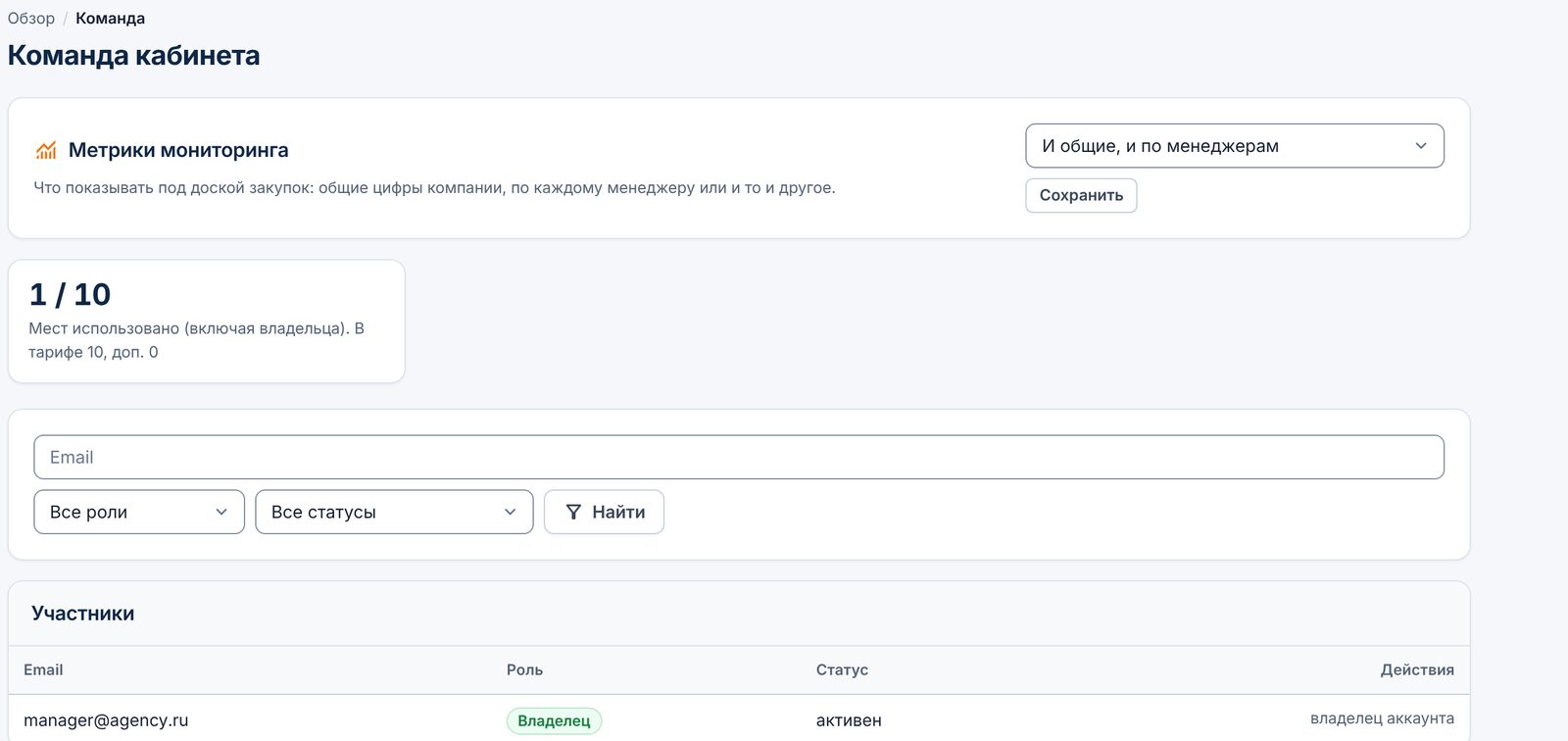This screenshot has width=1568, height=741.
Task: Click the Роль column header
Action: pos(524,669)
